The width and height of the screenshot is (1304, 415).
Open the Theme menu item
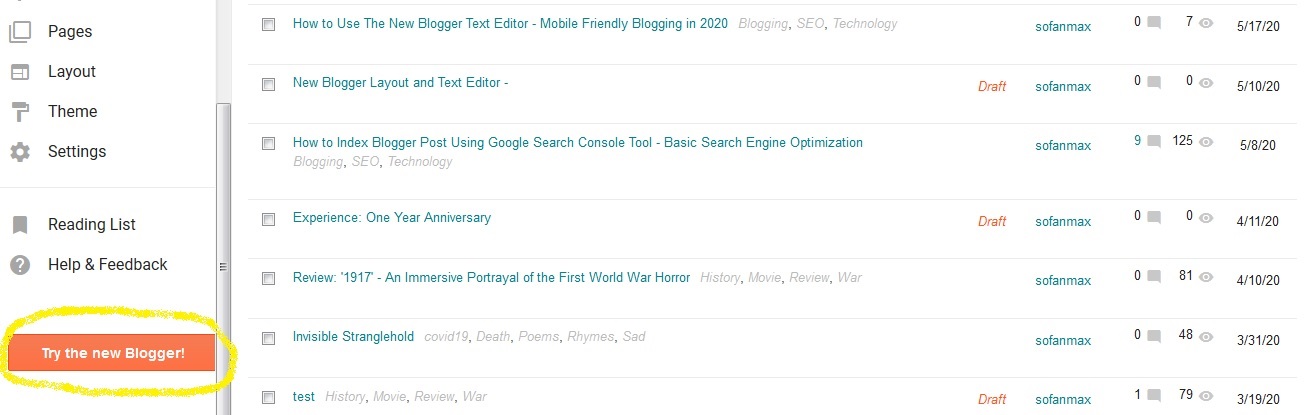pos(72,112)
